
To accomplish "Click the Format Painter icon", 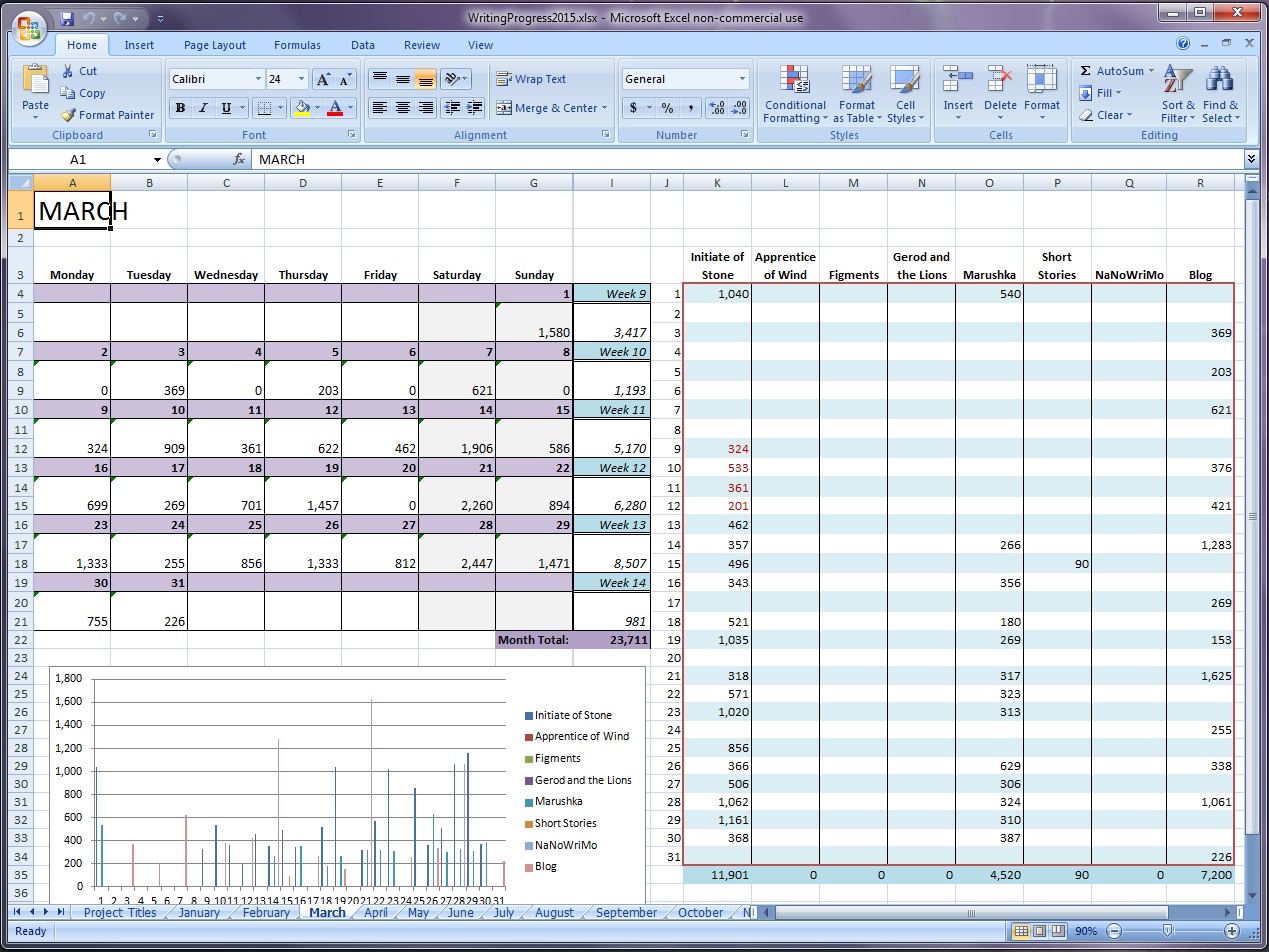I will 68,115.
